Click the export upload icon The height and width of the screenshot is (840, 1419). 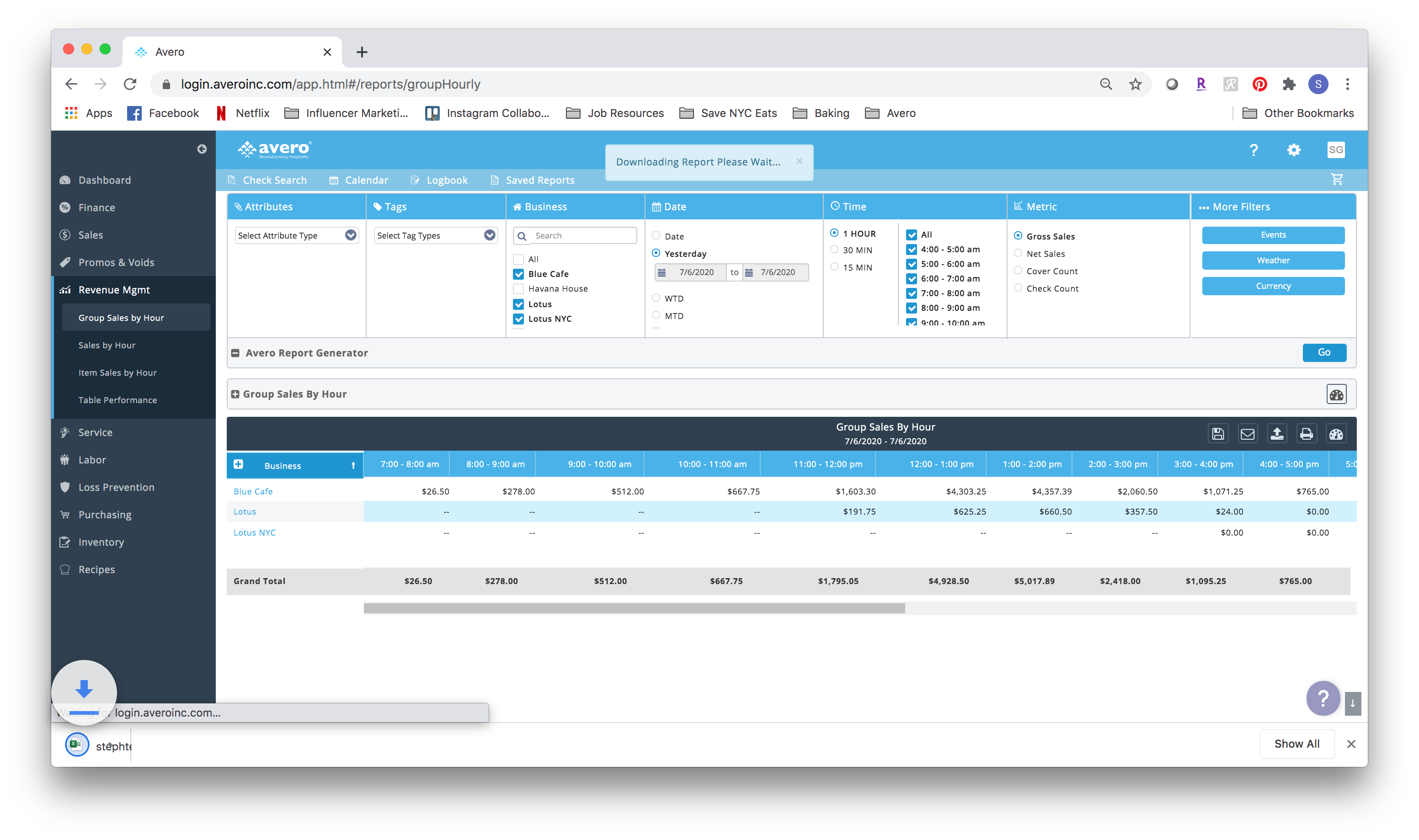1276,434
